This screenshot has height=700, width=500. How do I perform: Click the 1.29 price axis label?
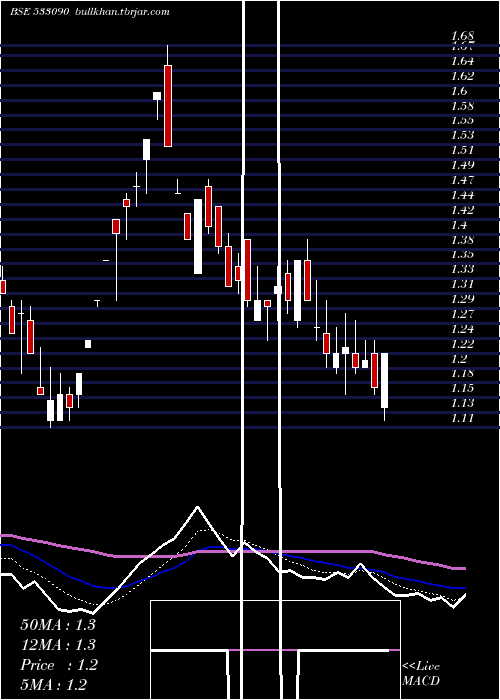point(462,299)
